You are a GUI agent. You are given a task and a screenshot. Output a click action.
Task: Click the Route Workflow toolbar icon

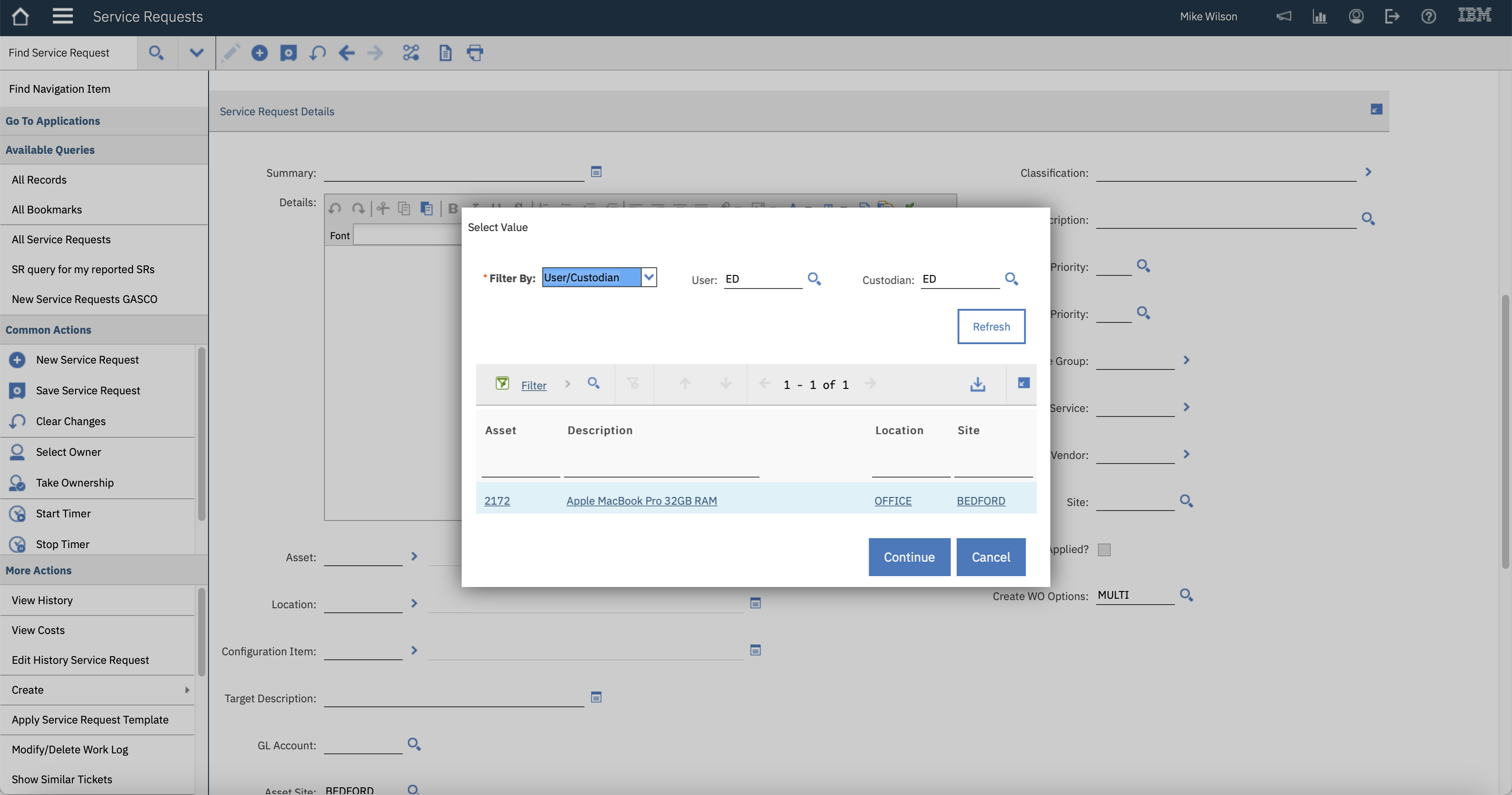[411, 53]
